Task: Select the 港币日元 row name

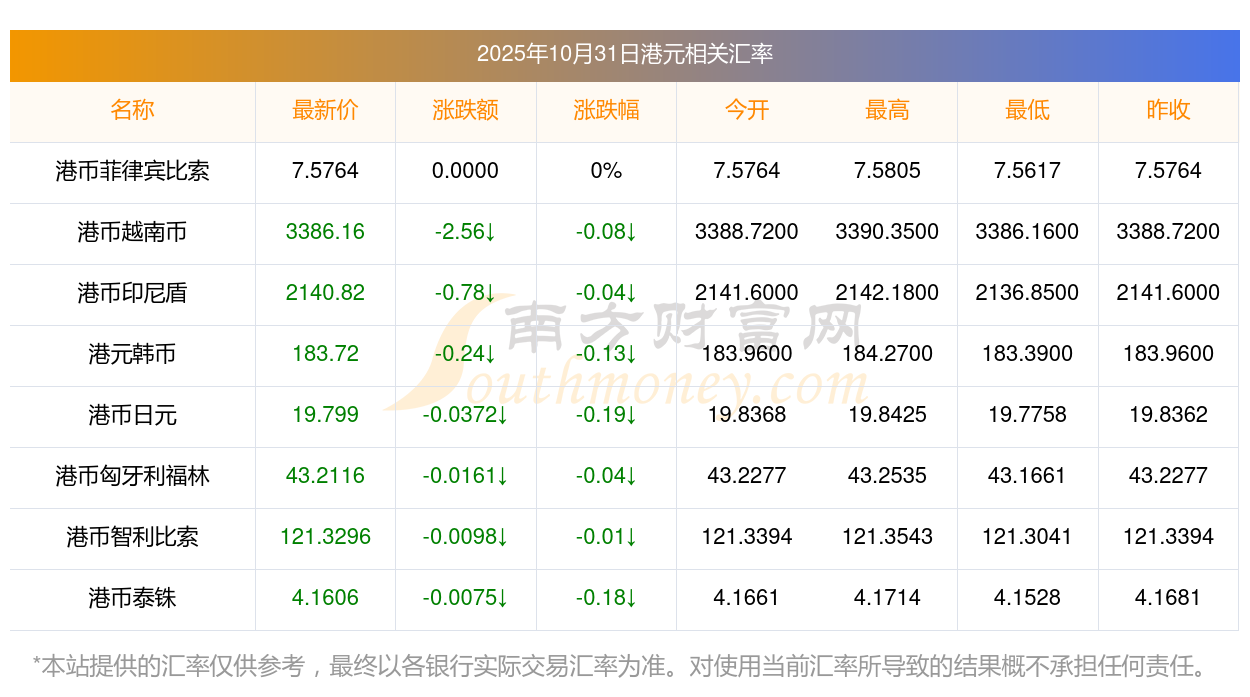Action: click(x=132, y=415)
